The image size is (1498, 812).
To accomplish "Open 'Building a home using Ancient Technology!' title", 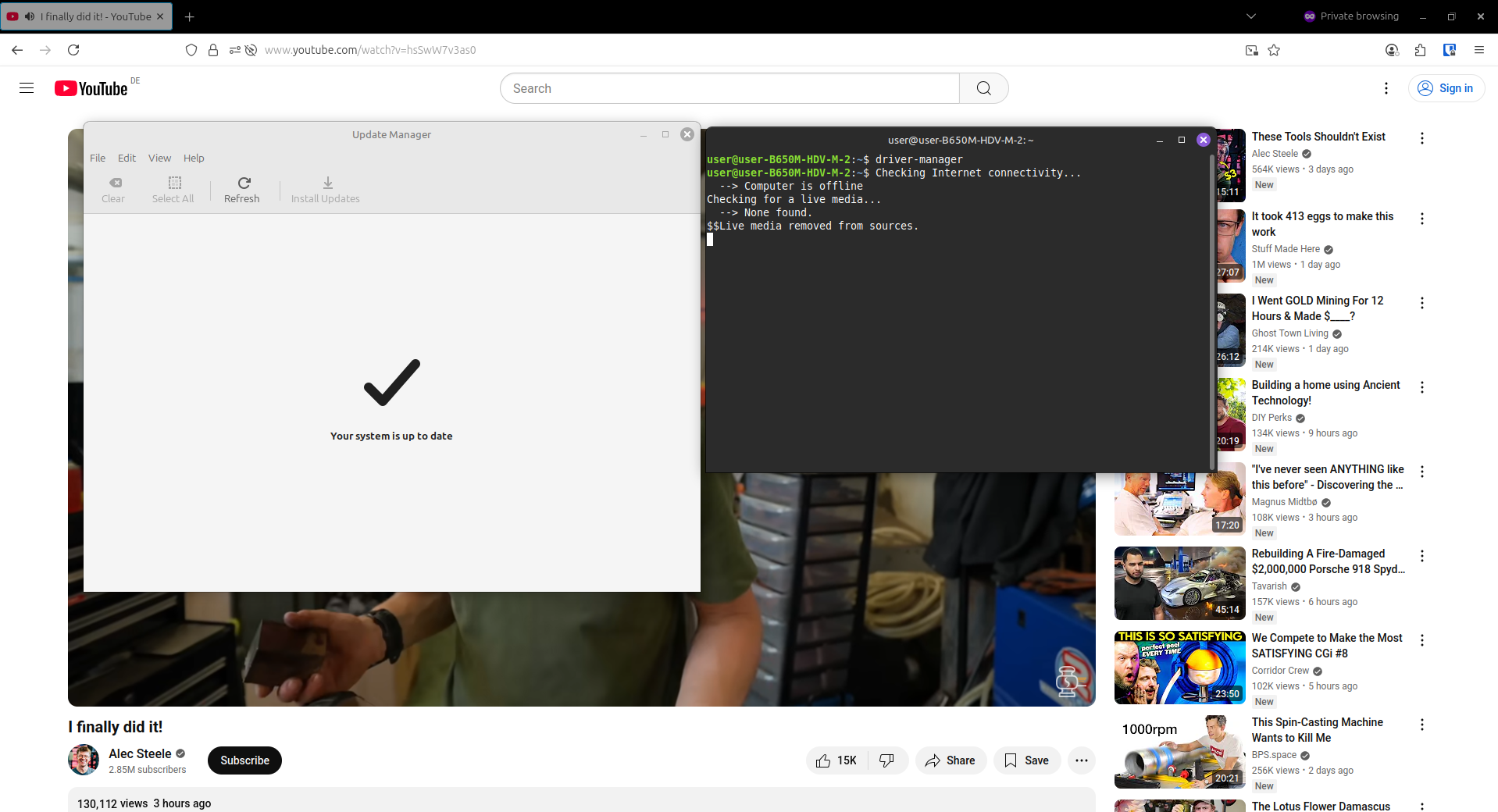I will coord(1325,393).
